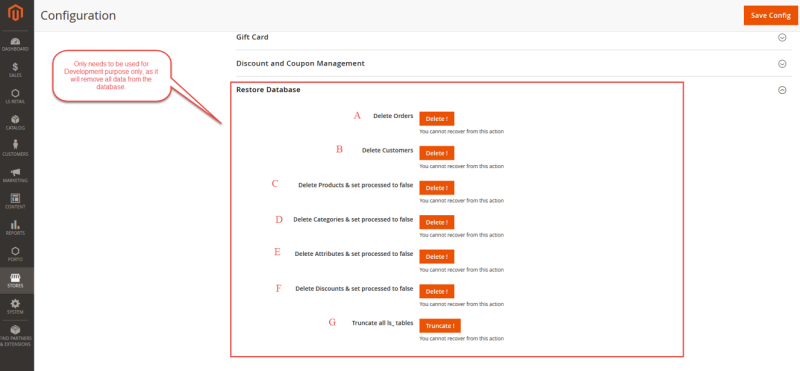Click Delete button for Delete Orders
The width and height of the screenshot is (800, 371).
coord(437,119)
